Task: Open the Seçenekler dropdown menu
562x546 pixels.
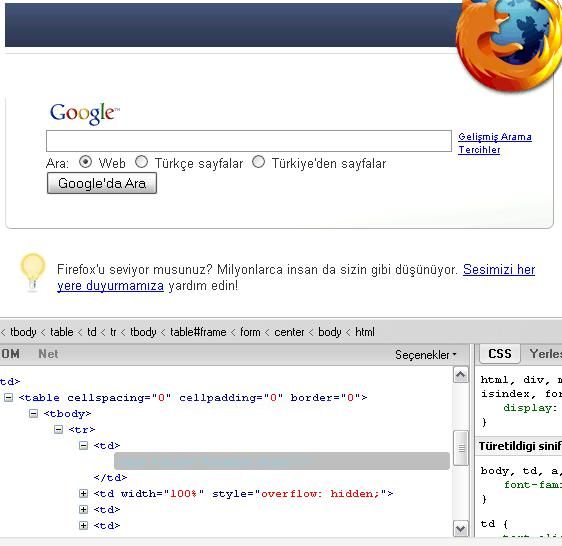Action: click(426, 355)
